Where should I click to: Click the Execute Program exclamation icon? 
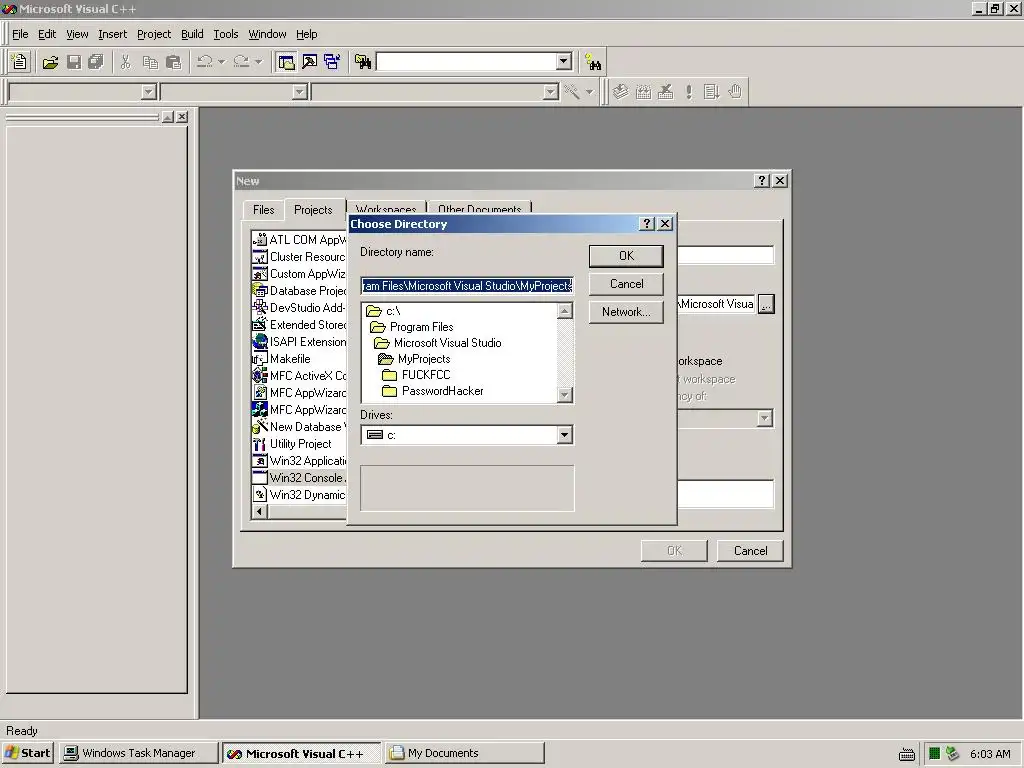(x=689, y=91)
